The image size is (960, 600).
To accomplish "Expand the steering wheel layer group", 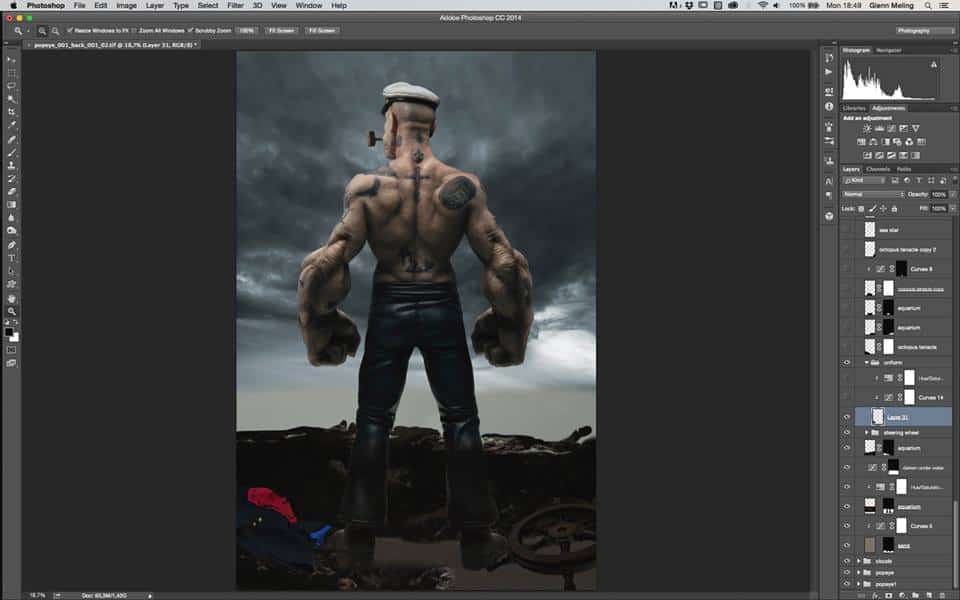I will point(867,432).
